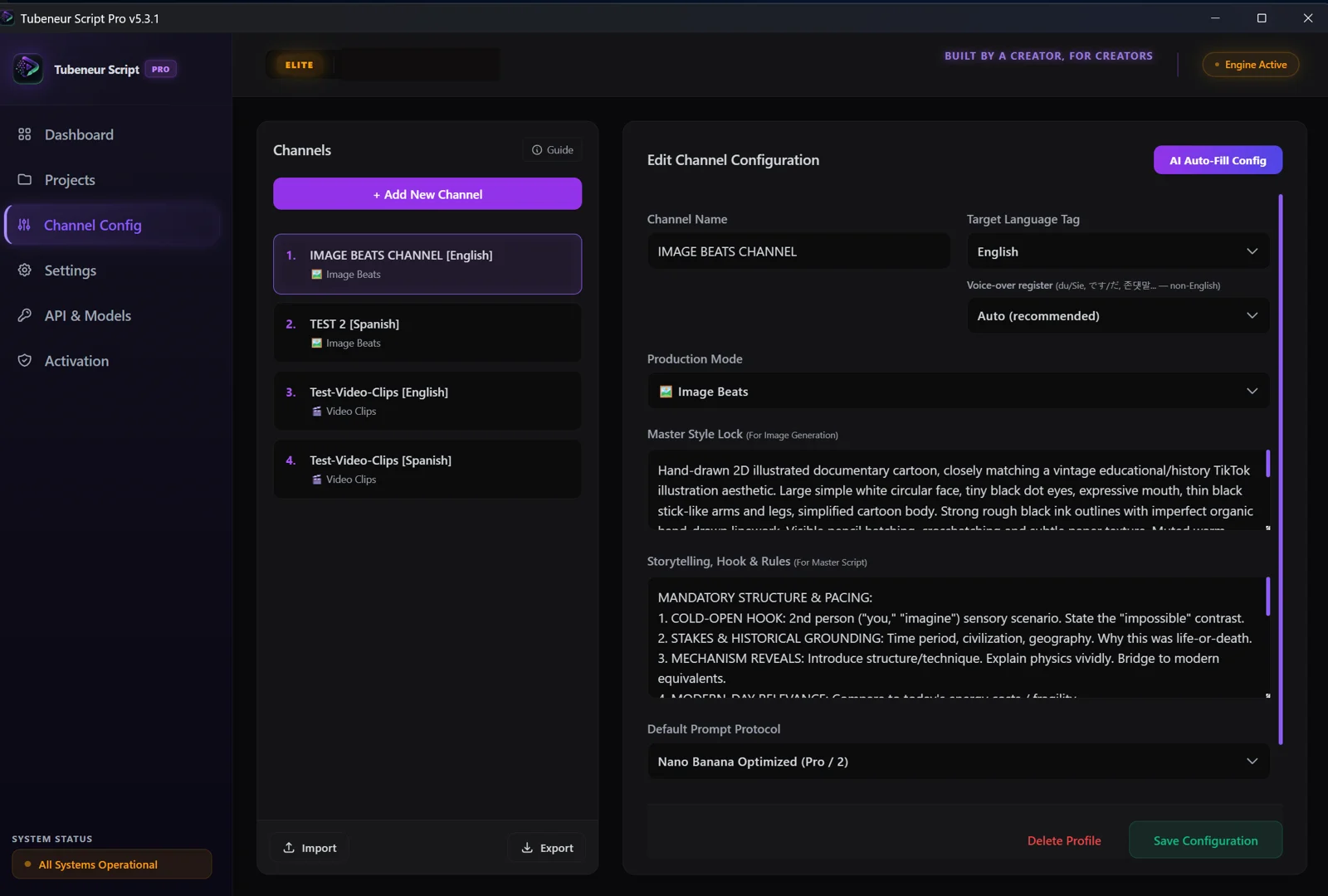The width and height of the screenshot is (1328, 896).
Task: Click the configuration panel vertical scrollbar
Action: [1281, 469]
